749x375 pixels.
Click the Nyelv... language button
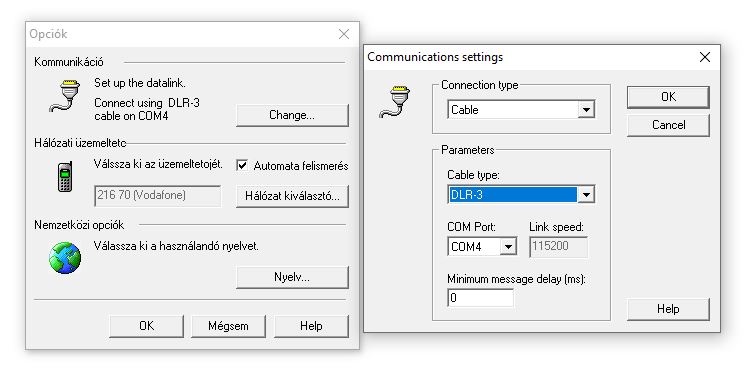coord(292,277)
